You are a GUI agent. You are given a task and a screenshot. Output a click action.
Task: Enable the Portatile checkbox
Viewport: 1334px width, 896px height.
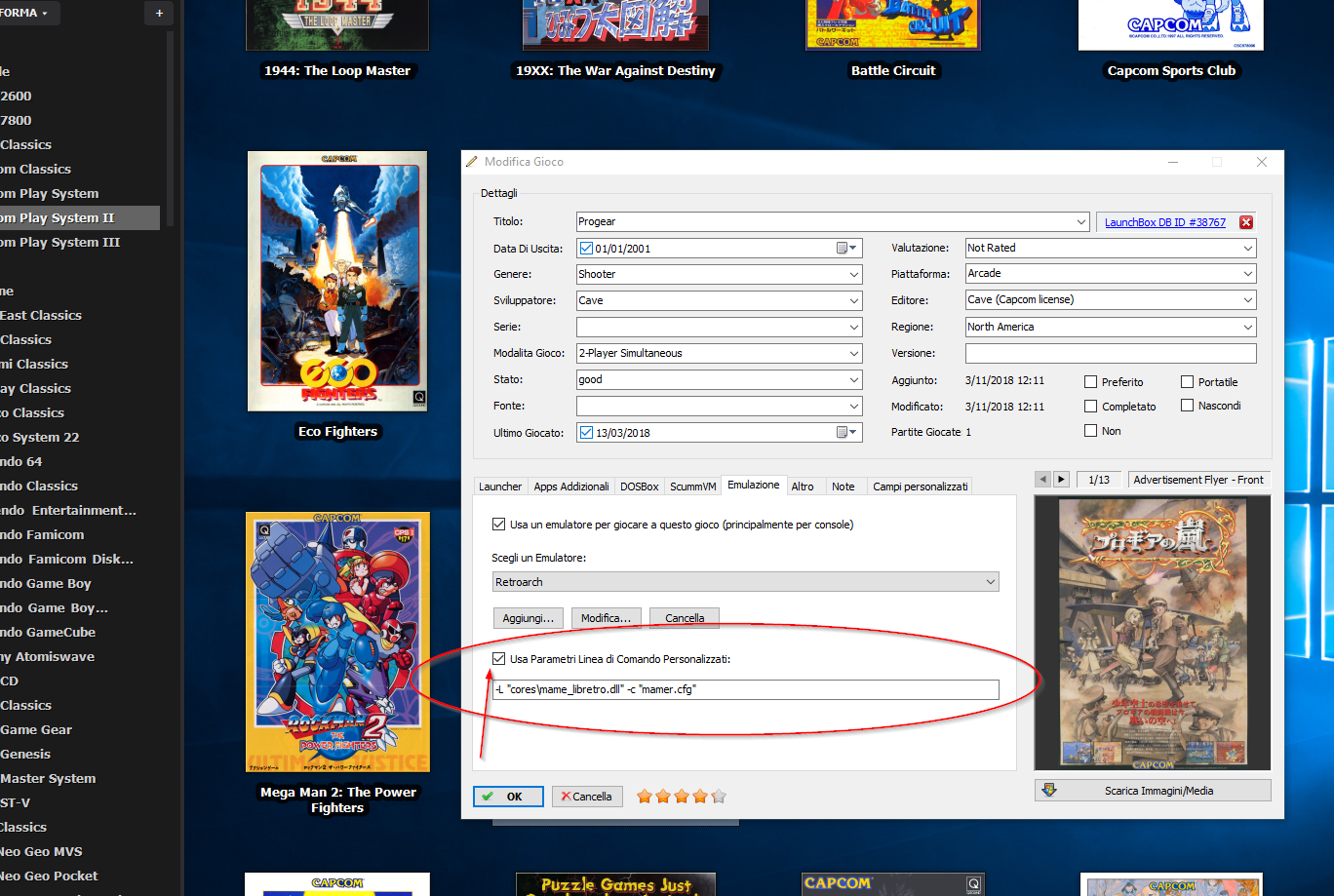point(1187,382)
